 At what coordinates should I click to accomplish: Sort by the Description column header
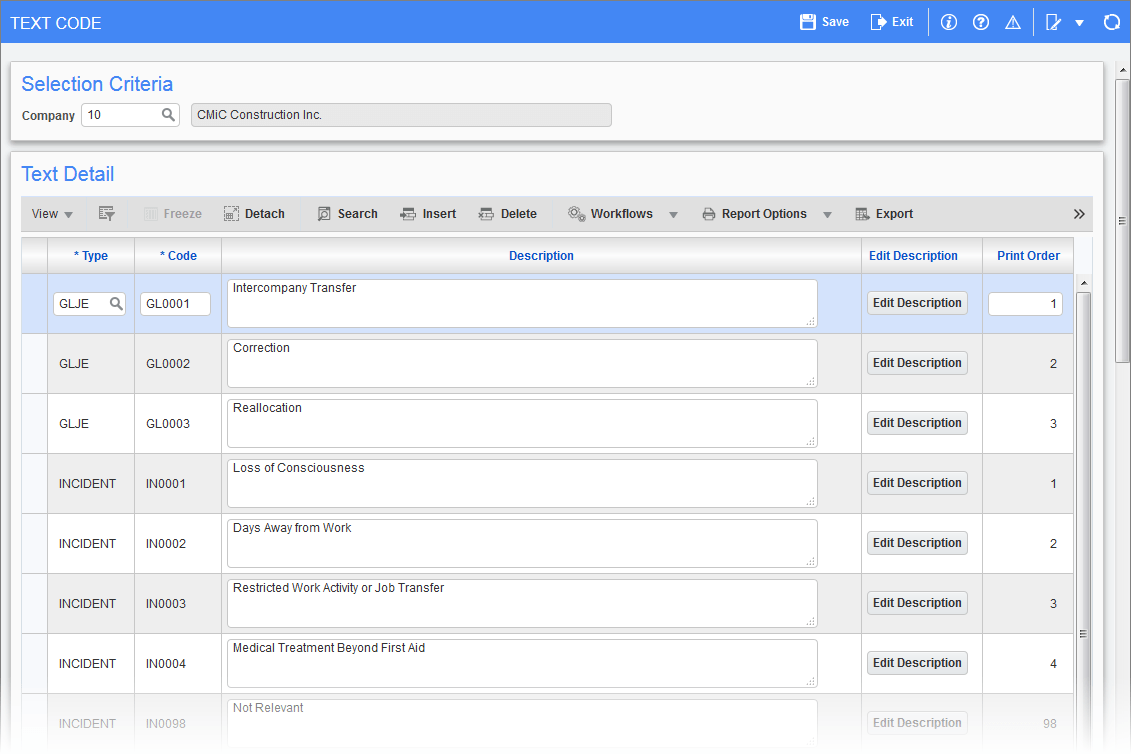tap(541, 255)
